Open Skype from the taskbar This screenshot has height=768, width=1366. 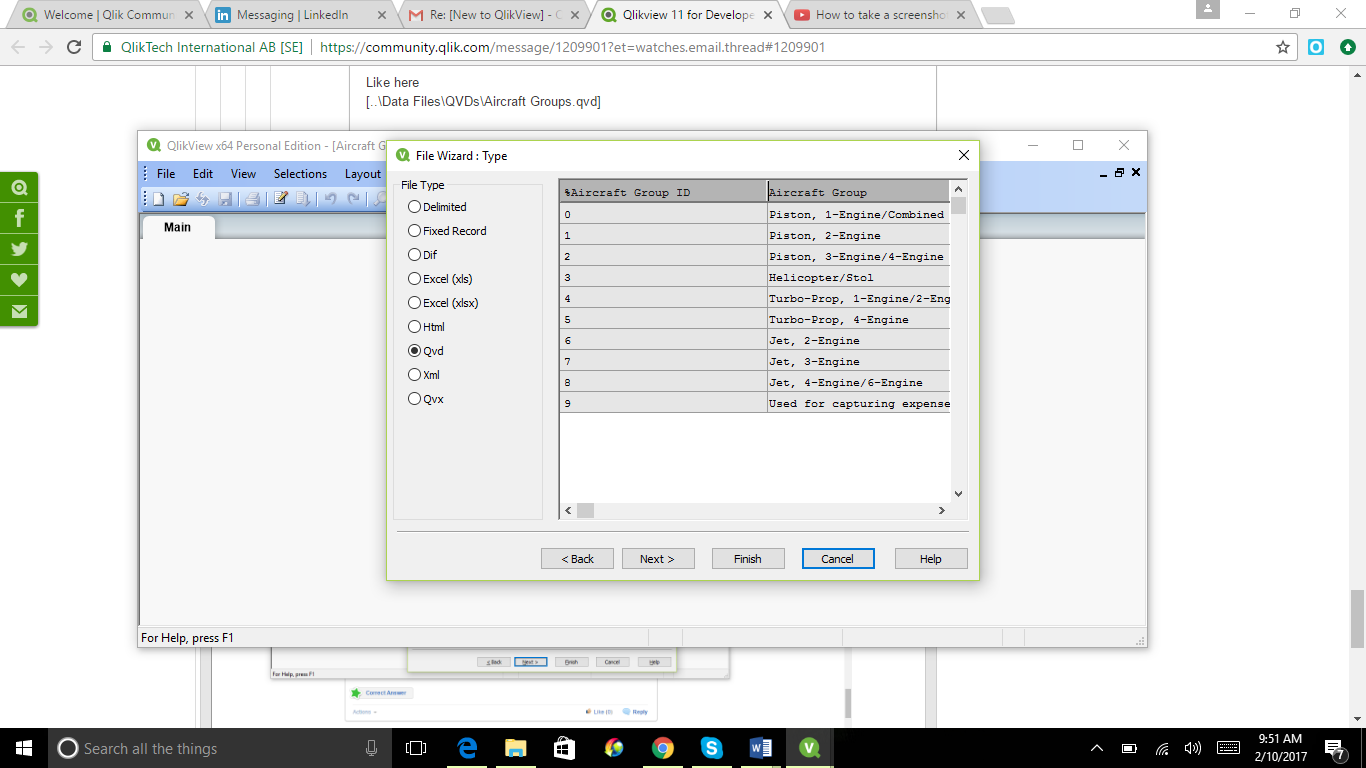click(711, 748)
